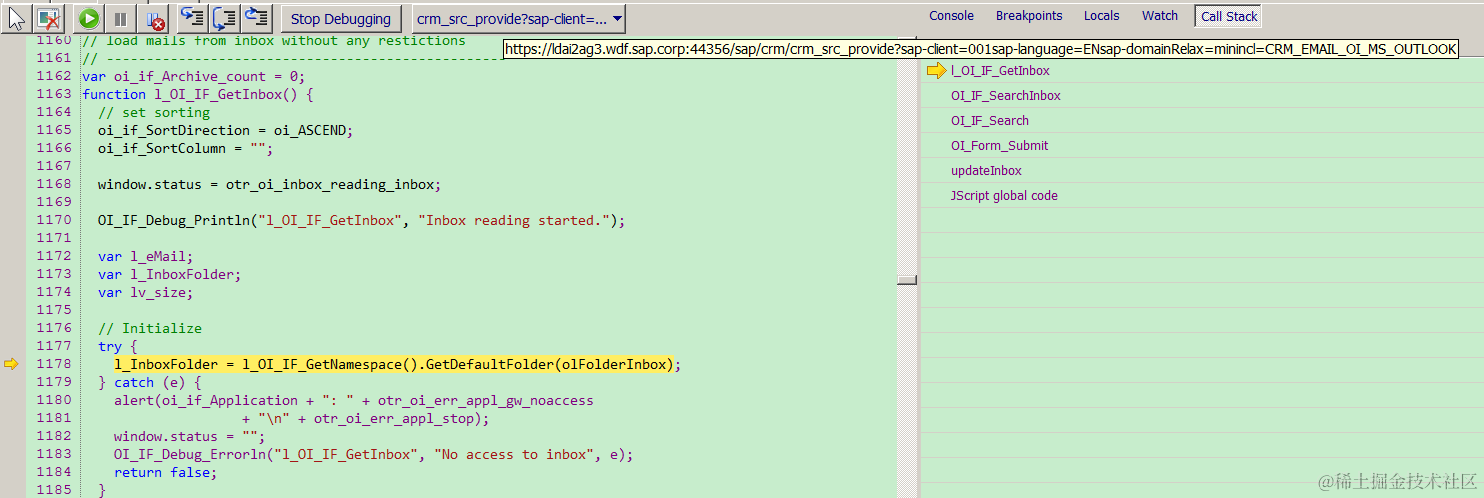Click the '// Initialize' comment

tap(149, 328)
